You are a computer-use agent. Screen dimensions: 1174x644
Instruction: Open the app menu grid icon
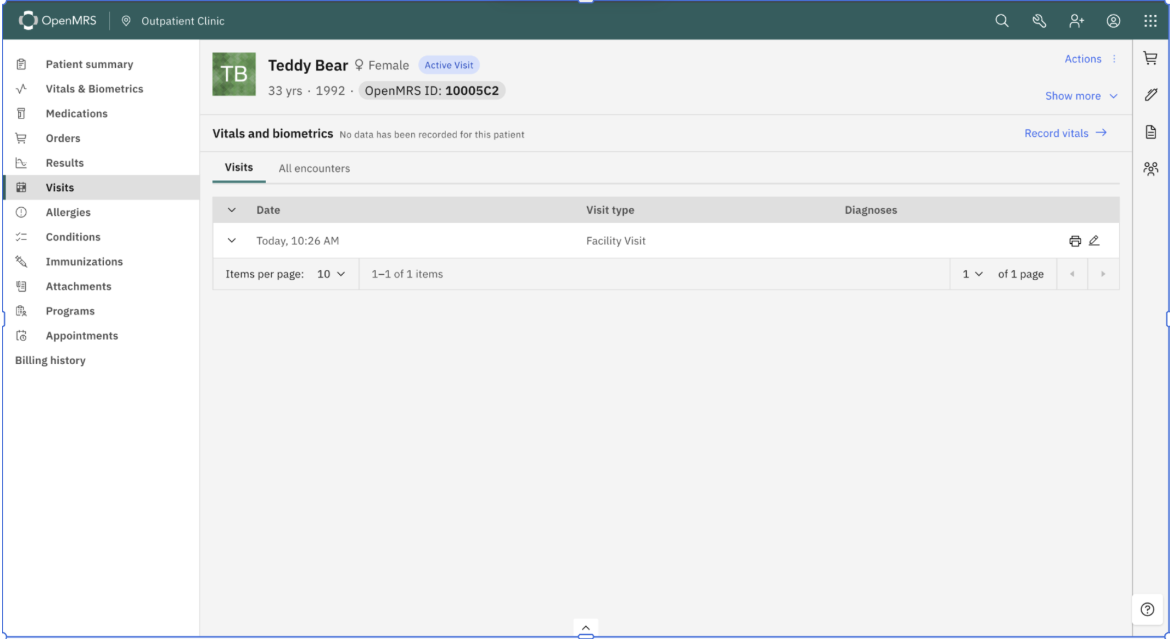coord(1150,21)
